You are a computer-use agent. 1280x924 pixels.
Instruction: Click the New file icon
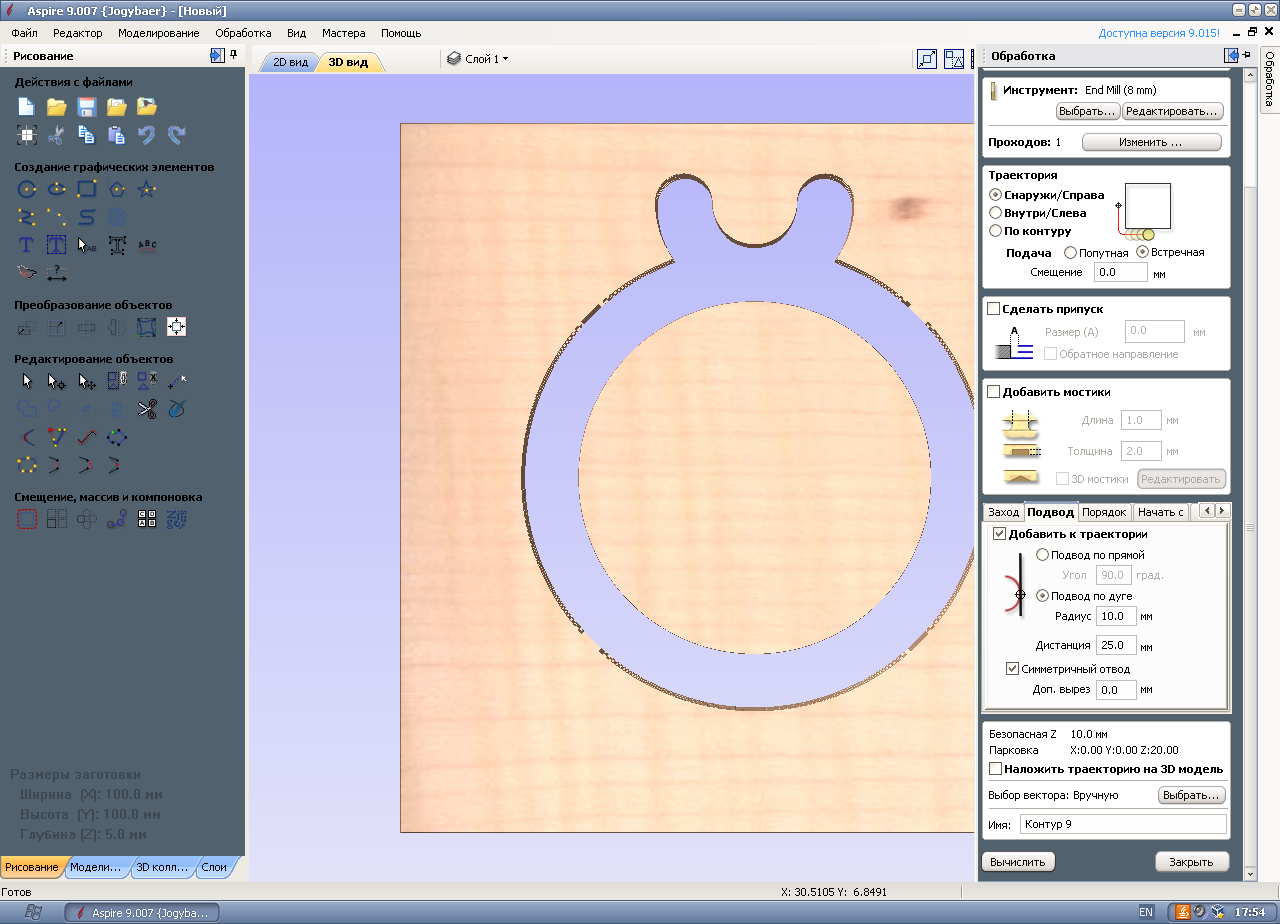pos(27,106)
